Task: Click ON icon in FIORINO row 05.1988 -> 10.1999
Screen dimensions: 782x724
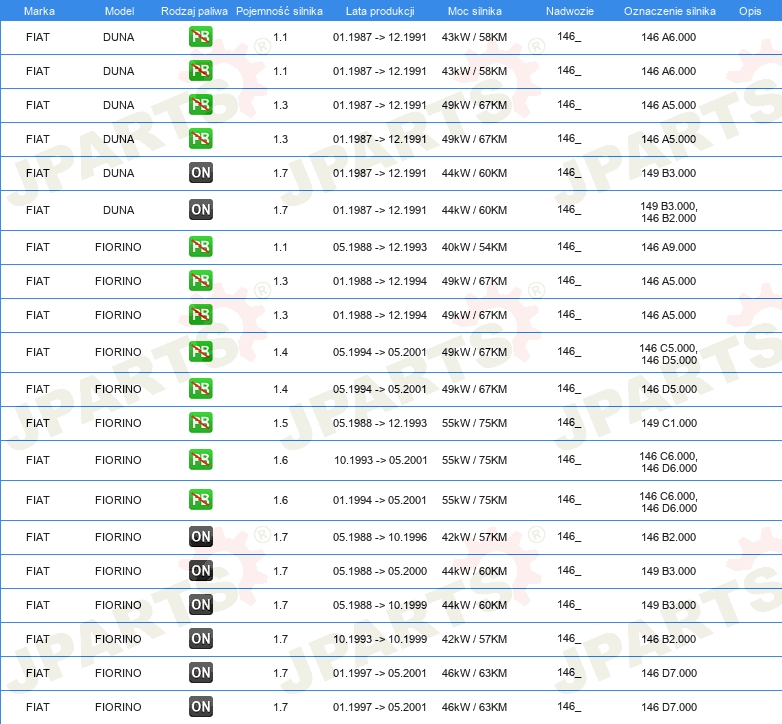Action: coord(201,604)
